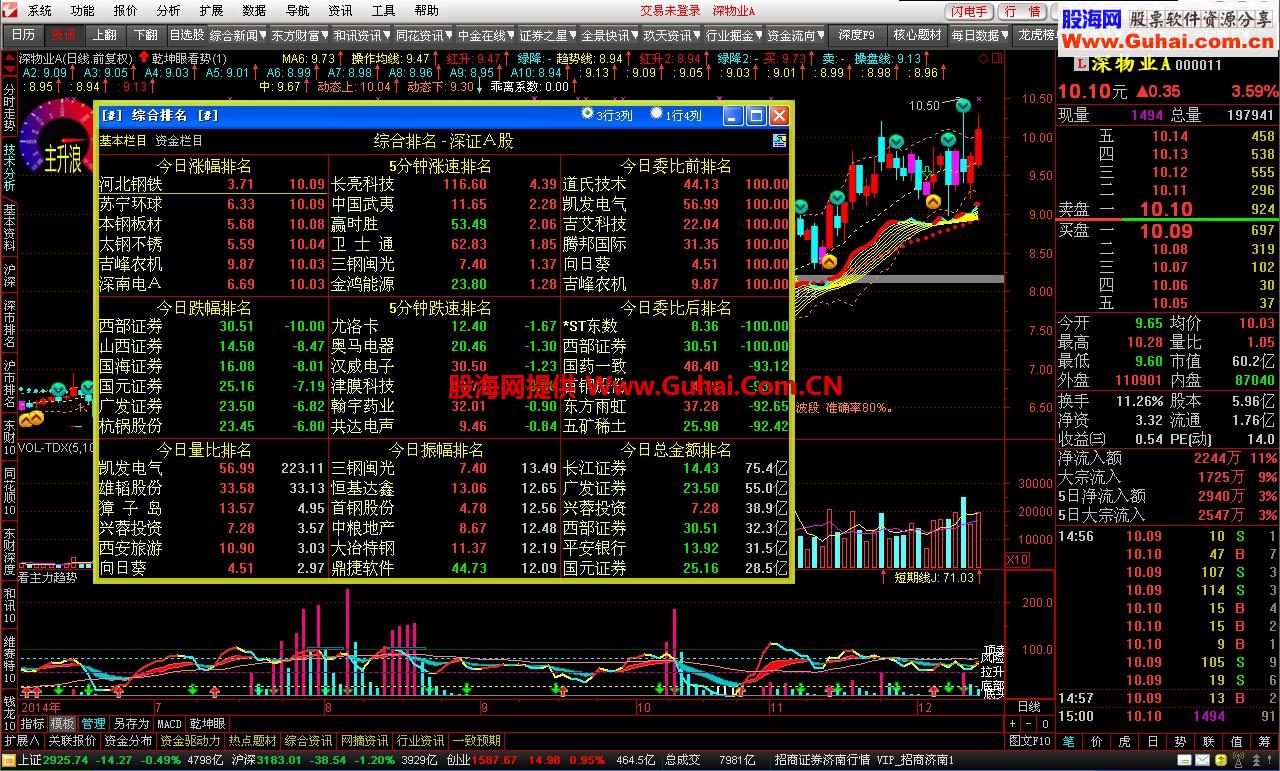Select 河北钢铁 in 今日涨幅排名
Screen dimensions: 1280x771
point(130,184)
